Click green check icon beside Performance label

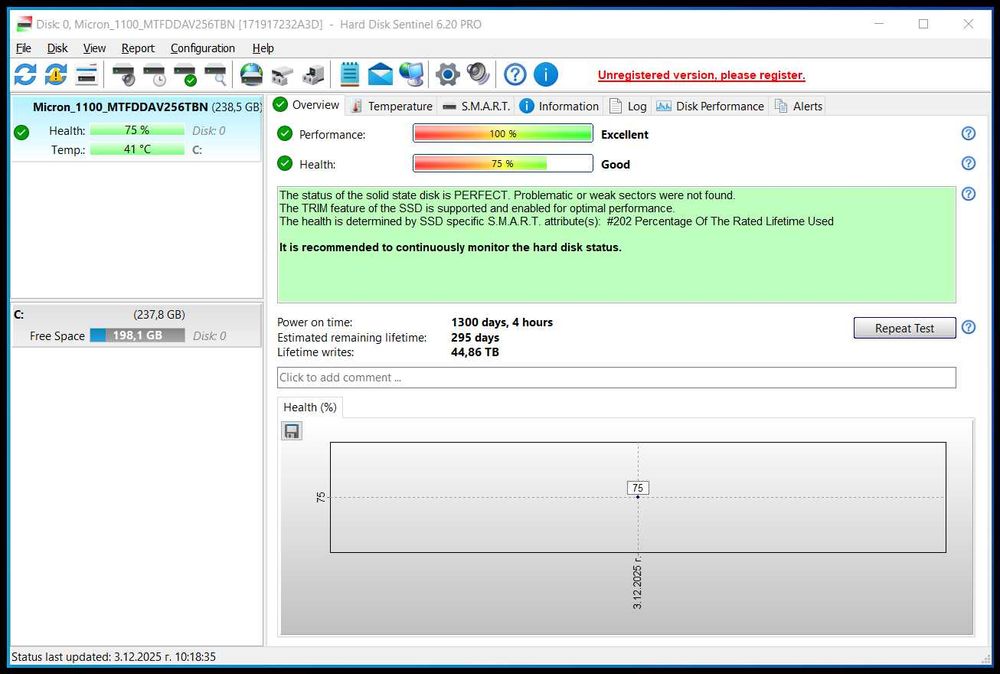tap(285, 134)
